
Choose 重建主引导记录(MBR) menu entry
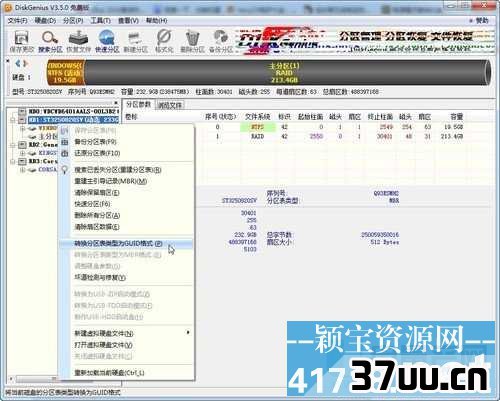tap(127, 181)
